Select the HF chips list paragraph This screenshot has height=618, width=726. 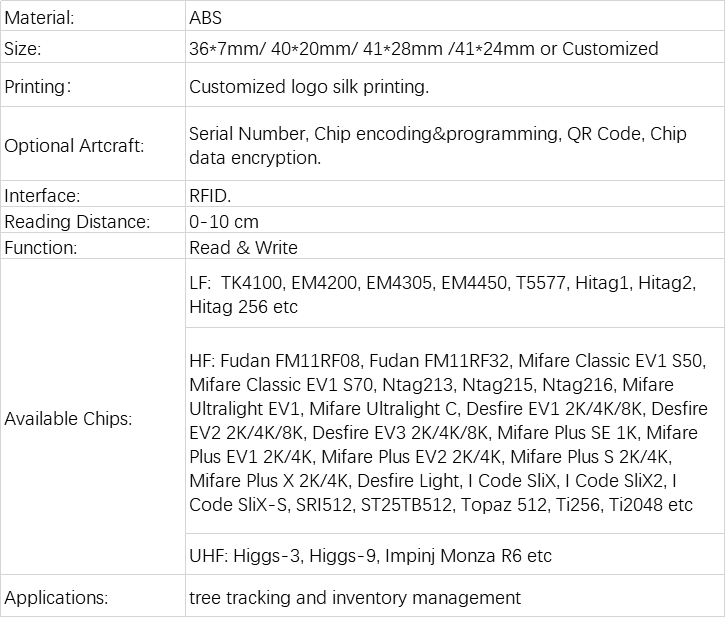coord(448,432)
